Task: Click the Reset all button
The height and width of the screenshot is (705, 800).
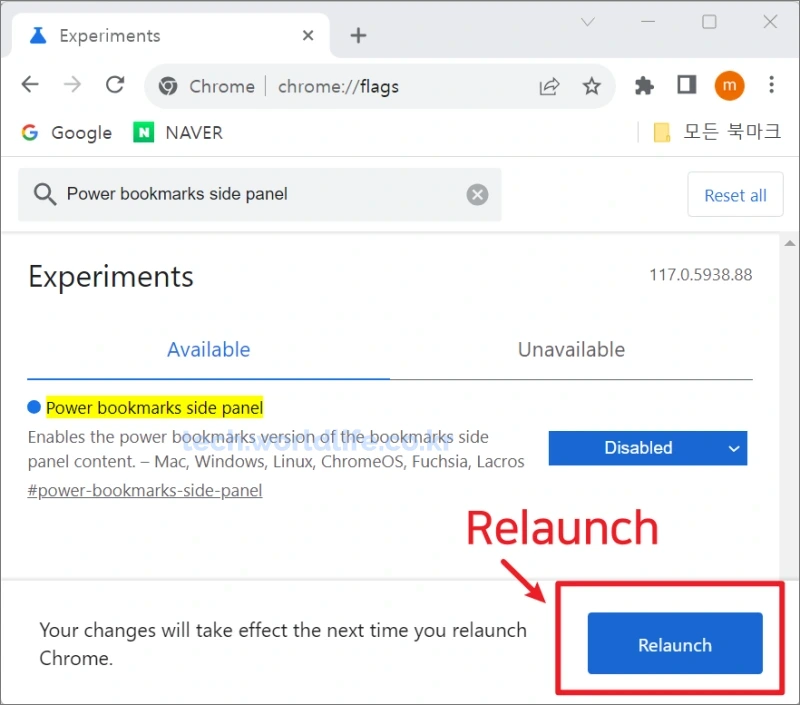Action: click(x=735, y=194)
